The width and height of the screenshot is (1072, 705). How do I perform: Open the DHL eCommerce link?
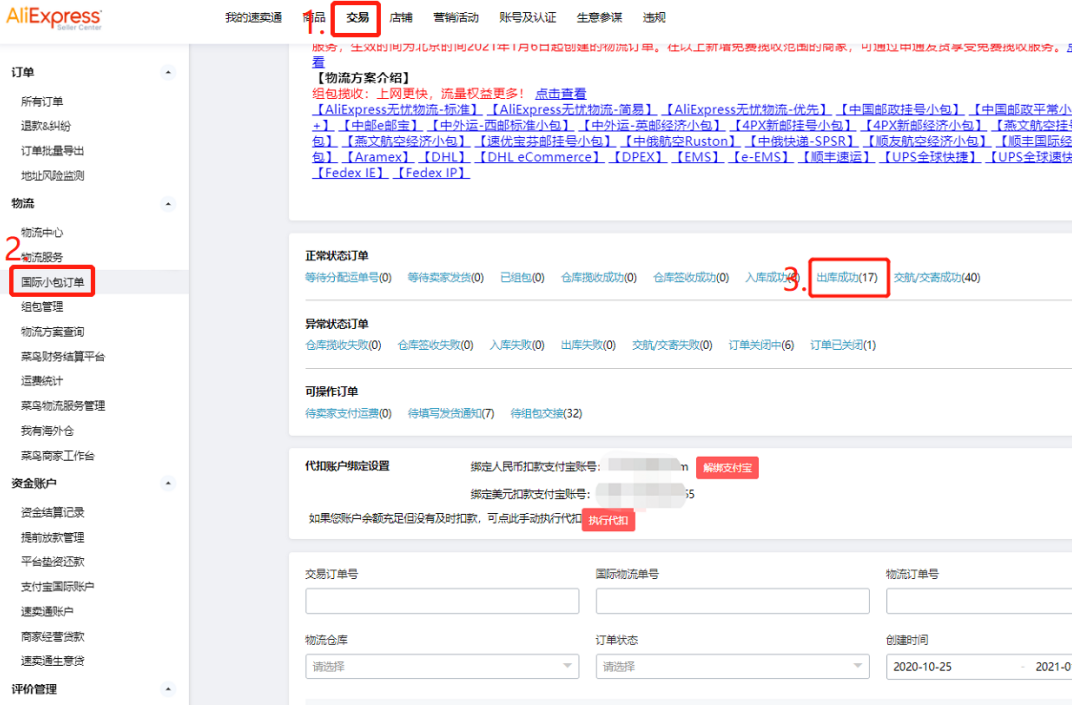pyautogui.click(x=539, y=157)
